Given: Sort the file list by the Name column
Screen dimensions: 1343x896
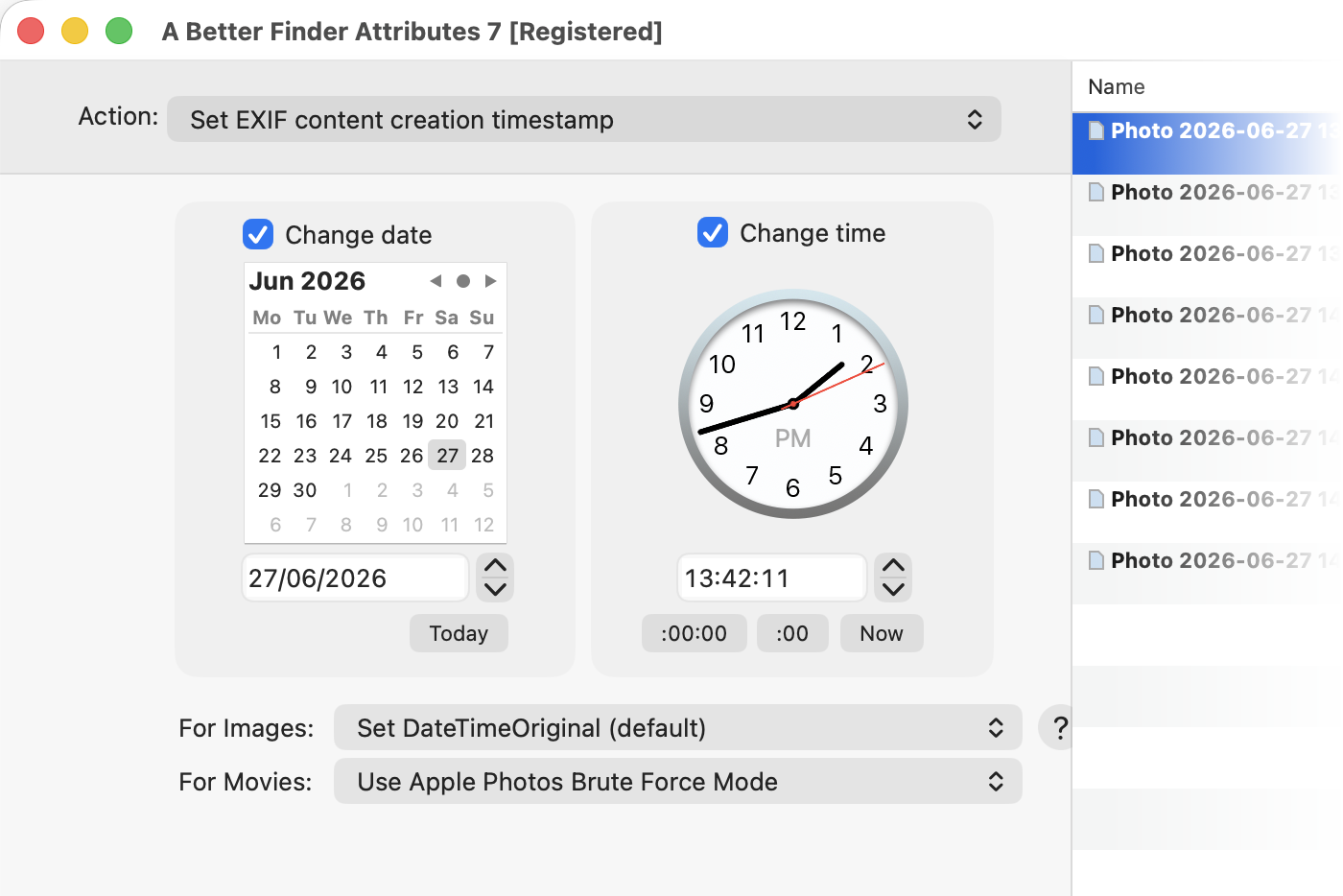Looking at the screenshot, I should click(x=1116, y=86).
